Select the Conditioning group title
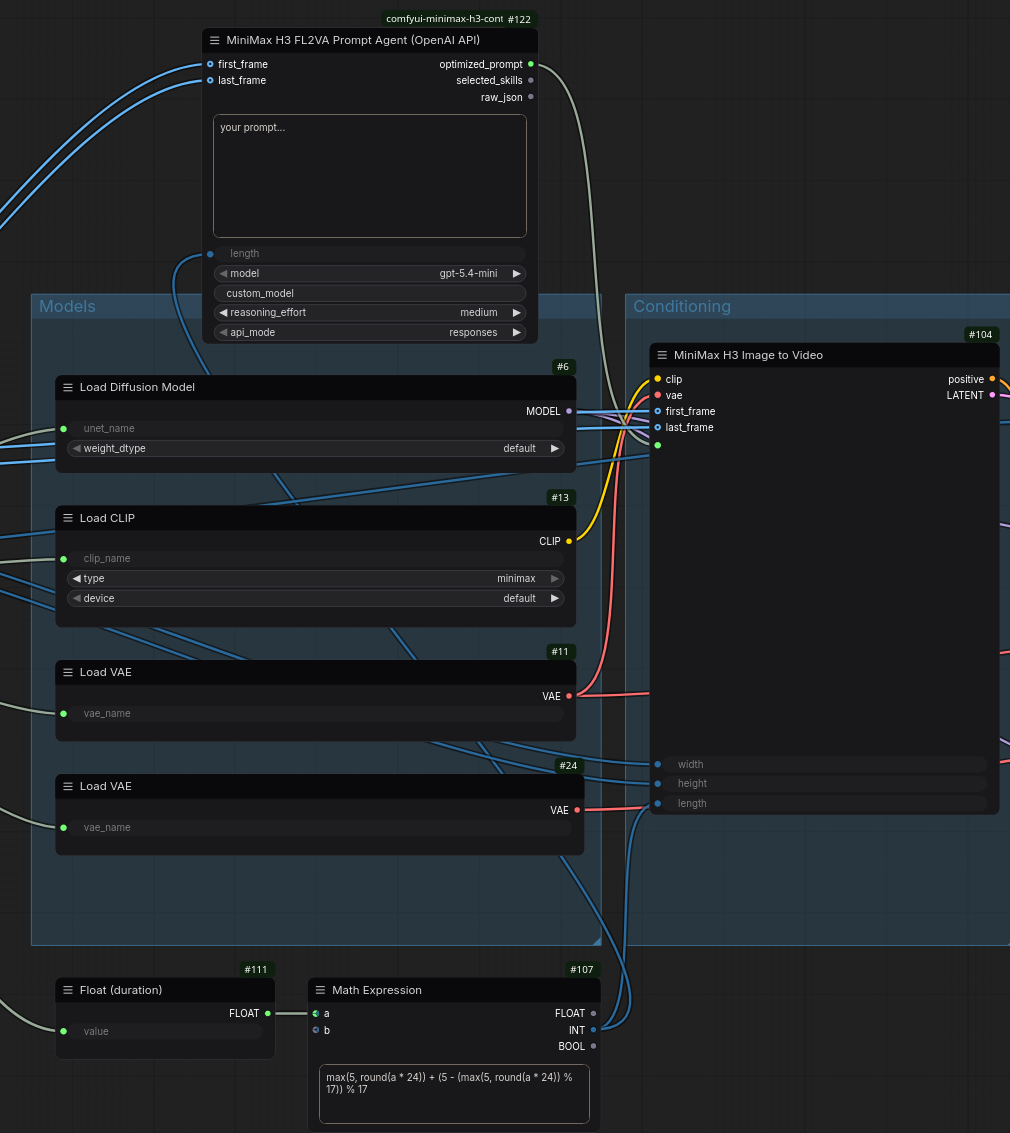The width and height of the screenshot is (1010, 1133). tap(682, 306)
